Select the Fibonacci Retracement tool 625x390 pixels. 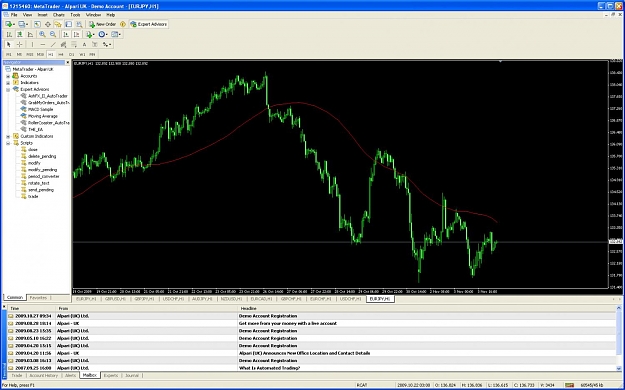click(74, 44)
